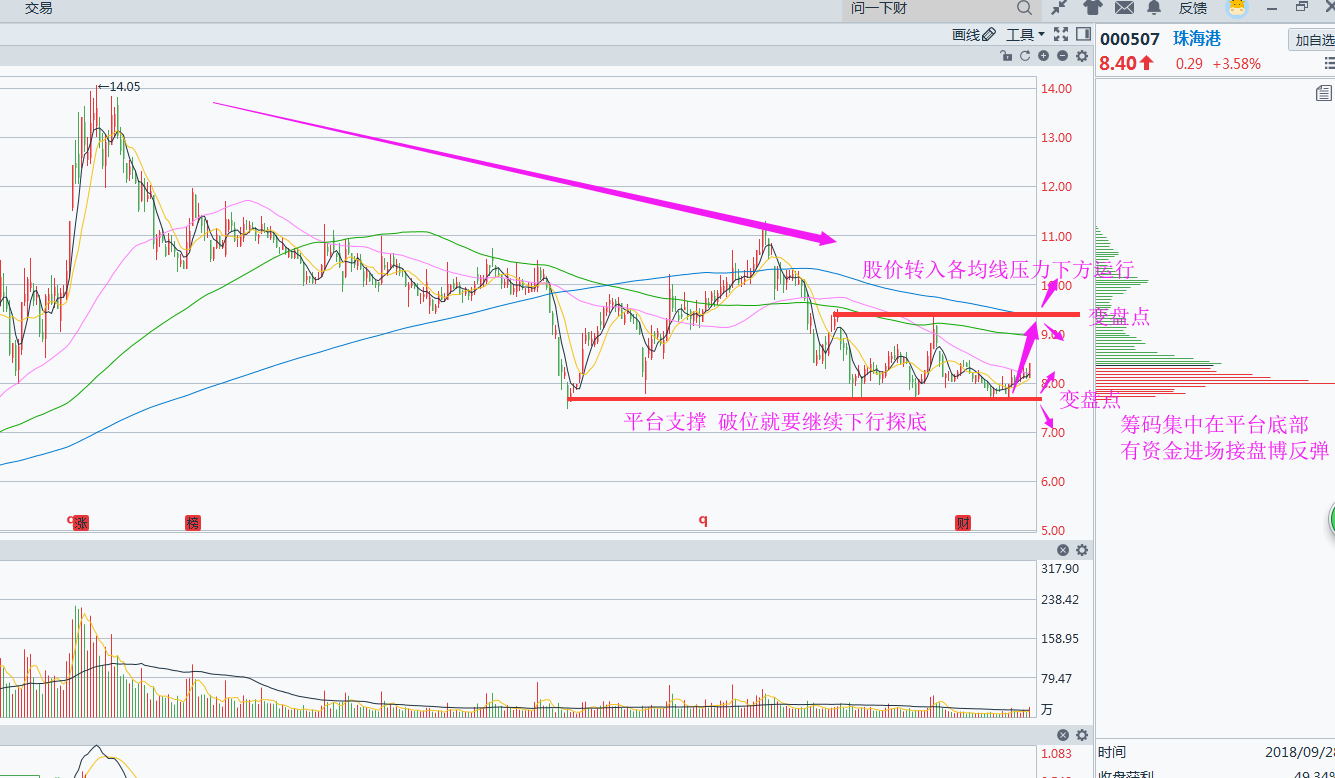
Task: Click the shrink-window arrows icon
Action: tap(1059, 8)
